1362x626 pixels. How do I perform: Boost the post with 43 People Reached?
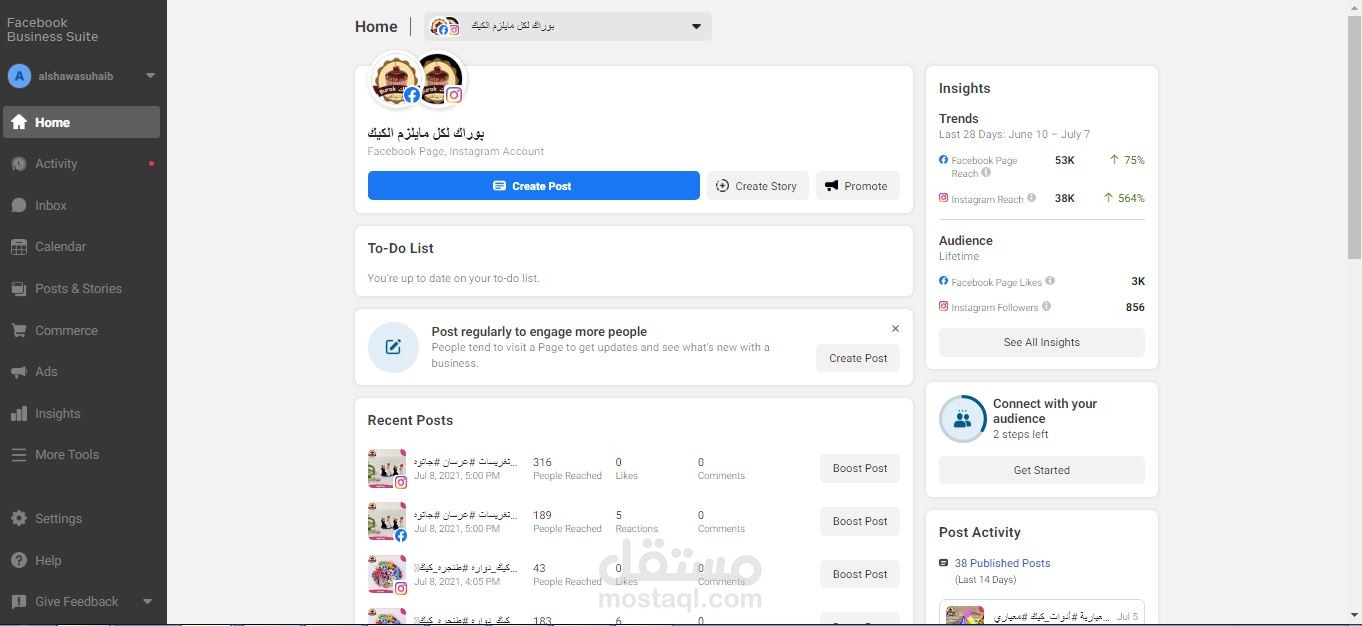(860, 574)
